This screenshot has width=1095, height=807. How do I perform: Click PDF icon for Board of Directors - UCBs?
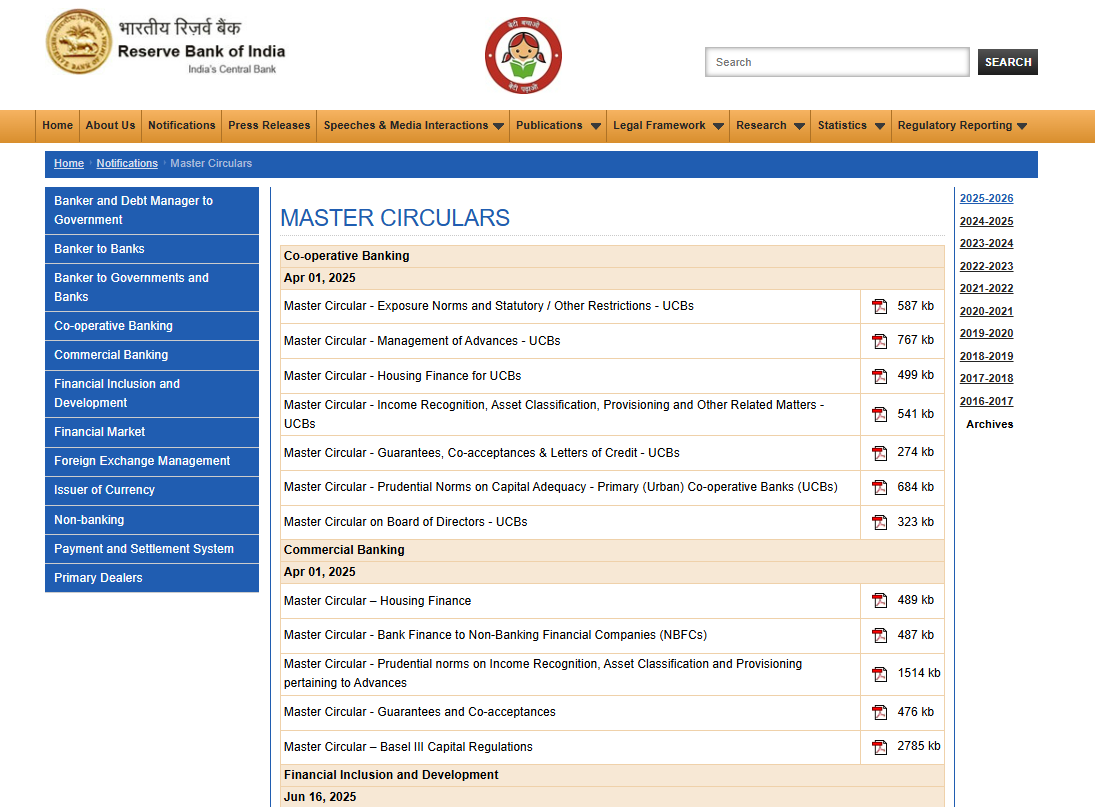(879, 522)
